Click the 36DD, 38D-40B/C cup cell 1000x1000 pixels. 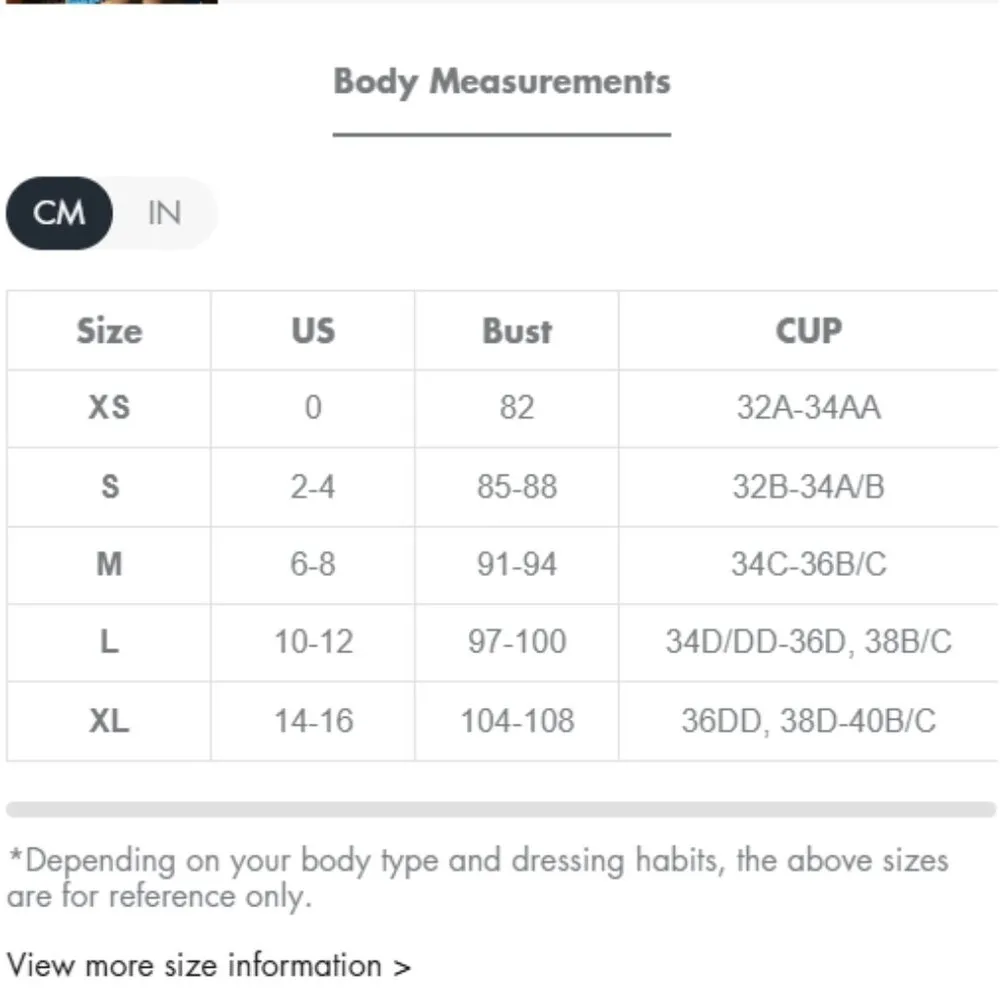pos(808,721)
